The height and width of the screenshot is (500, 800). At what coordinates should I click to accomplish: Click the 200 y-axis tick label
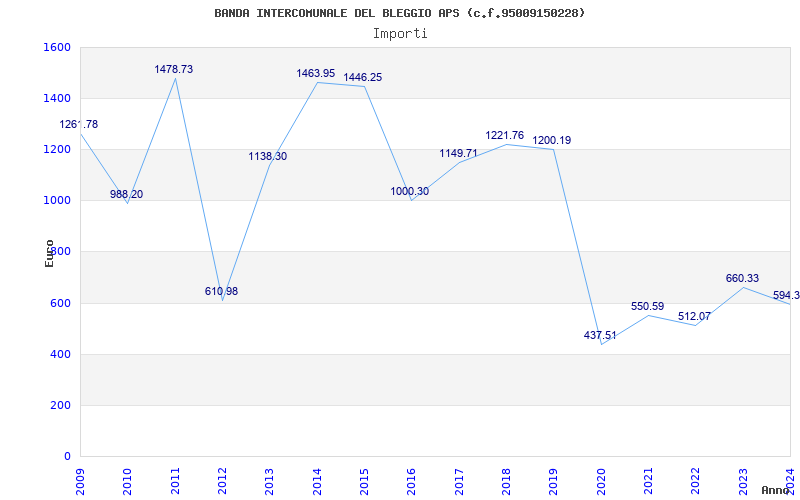[60, 406]
